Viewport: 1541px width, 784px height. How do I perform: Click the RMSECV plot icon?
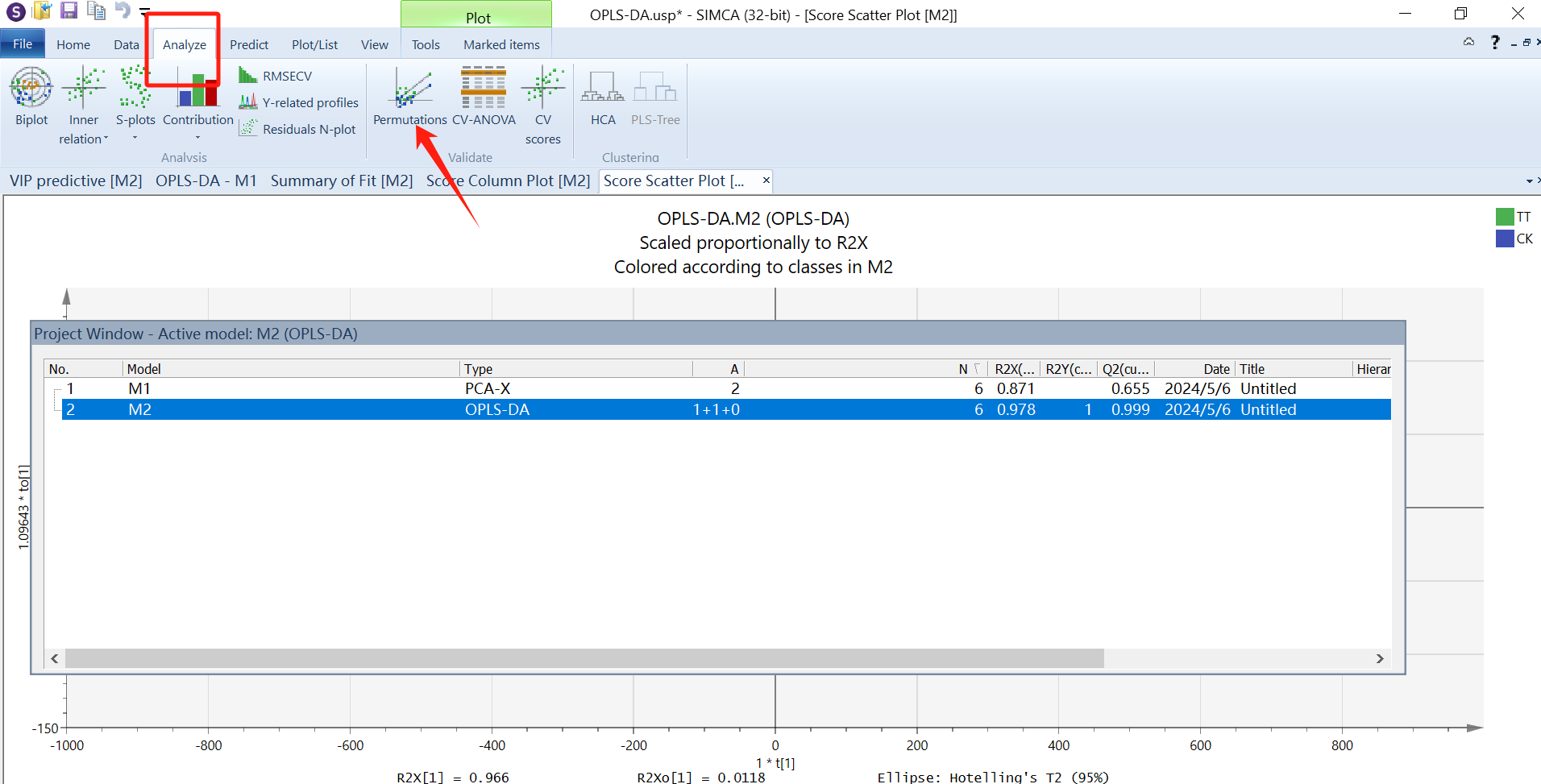(276, 76)
